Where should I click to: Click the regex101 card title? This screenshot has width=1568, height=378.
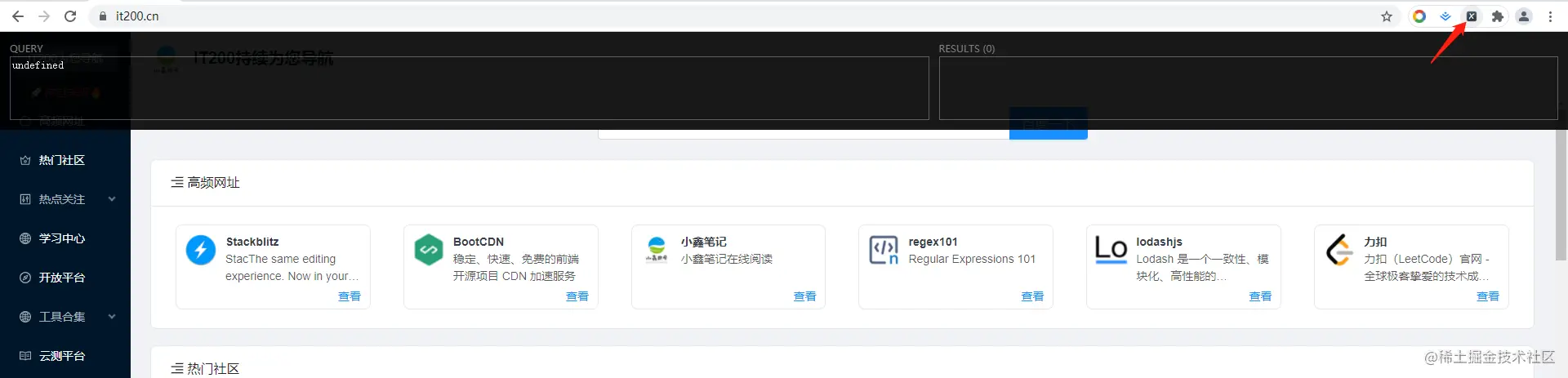pyautogui.click(x=933, y=242)
